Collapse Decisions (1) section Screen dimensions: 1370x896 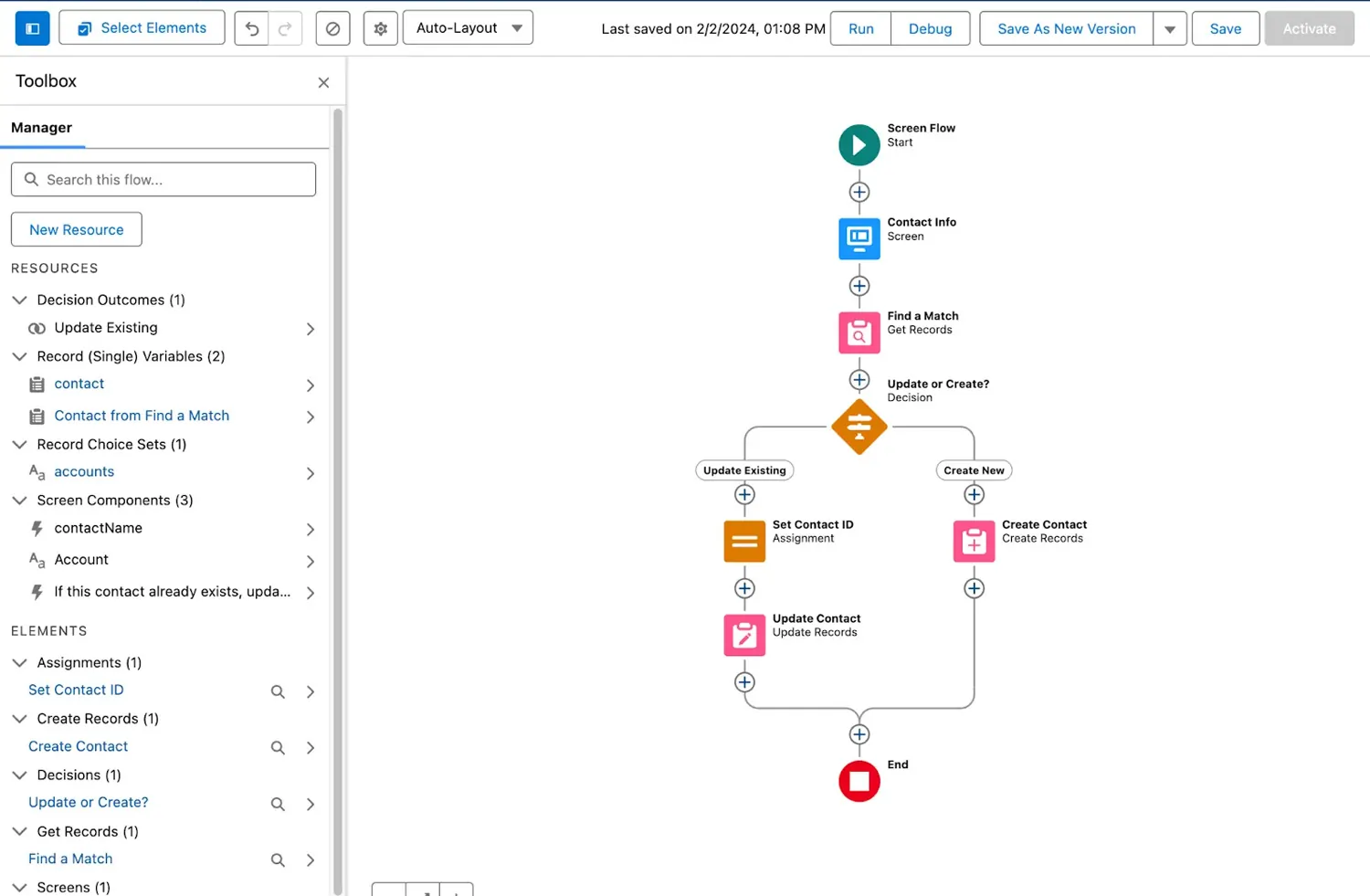tap(19, 775)
